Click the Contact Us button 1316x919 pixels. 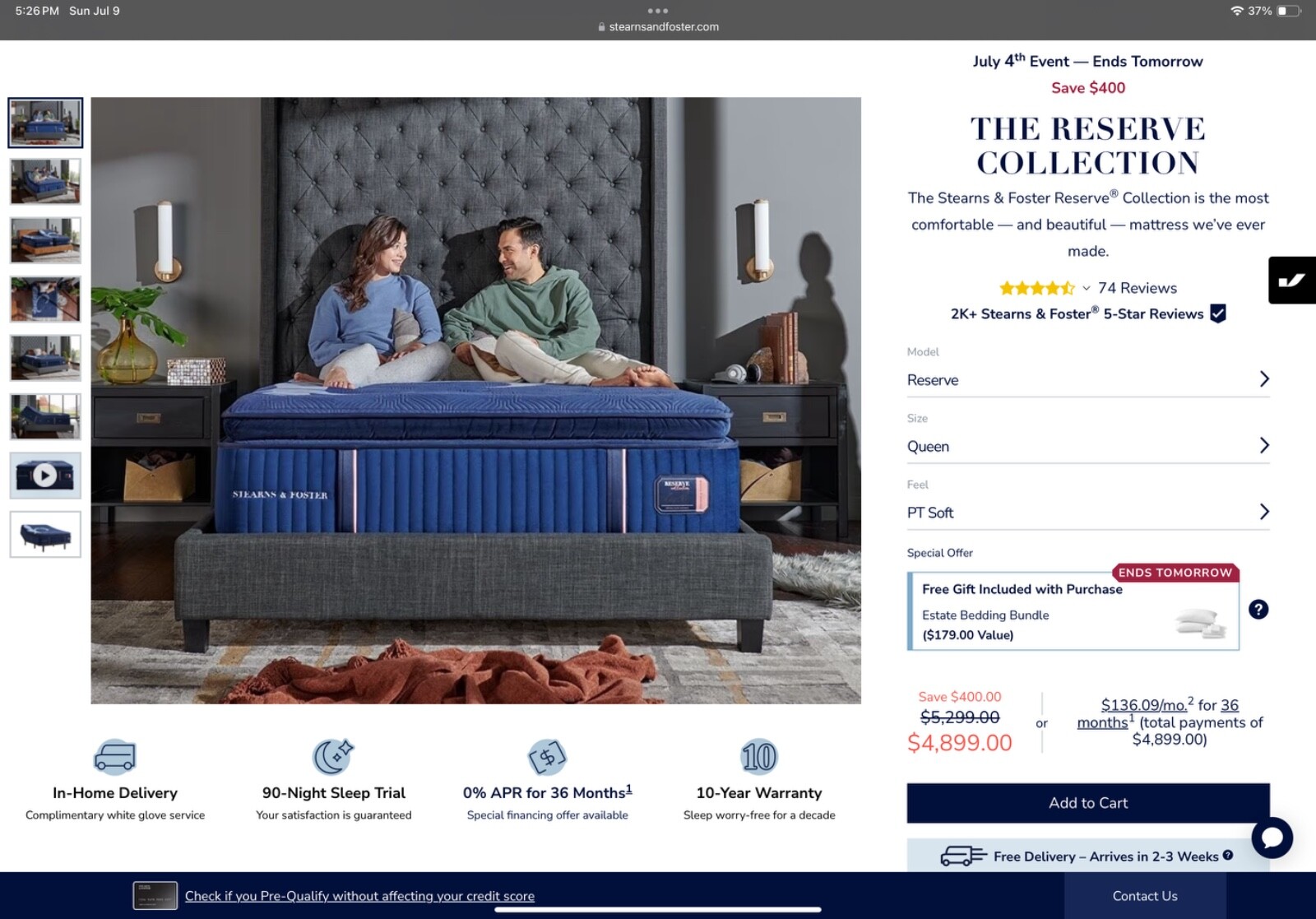click(x=1145, y=895)
